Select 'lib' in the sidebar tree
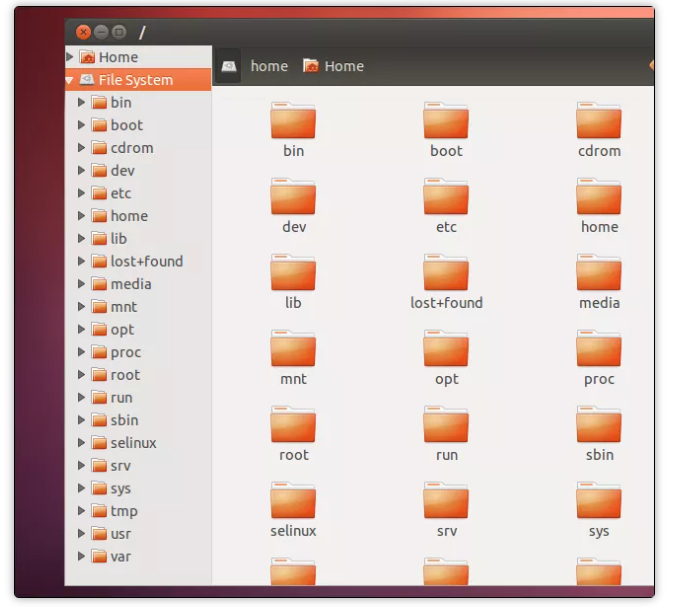The width and height of the screenshot is (673, 607). coord(119,239)
